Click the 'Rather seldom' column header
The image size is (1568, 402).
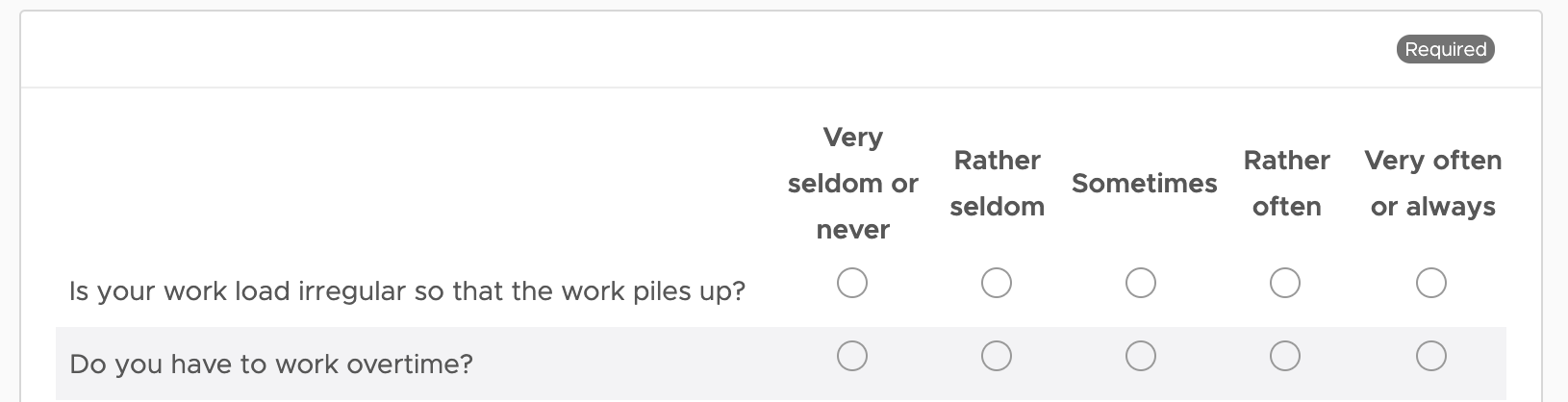tap(998, 183)
